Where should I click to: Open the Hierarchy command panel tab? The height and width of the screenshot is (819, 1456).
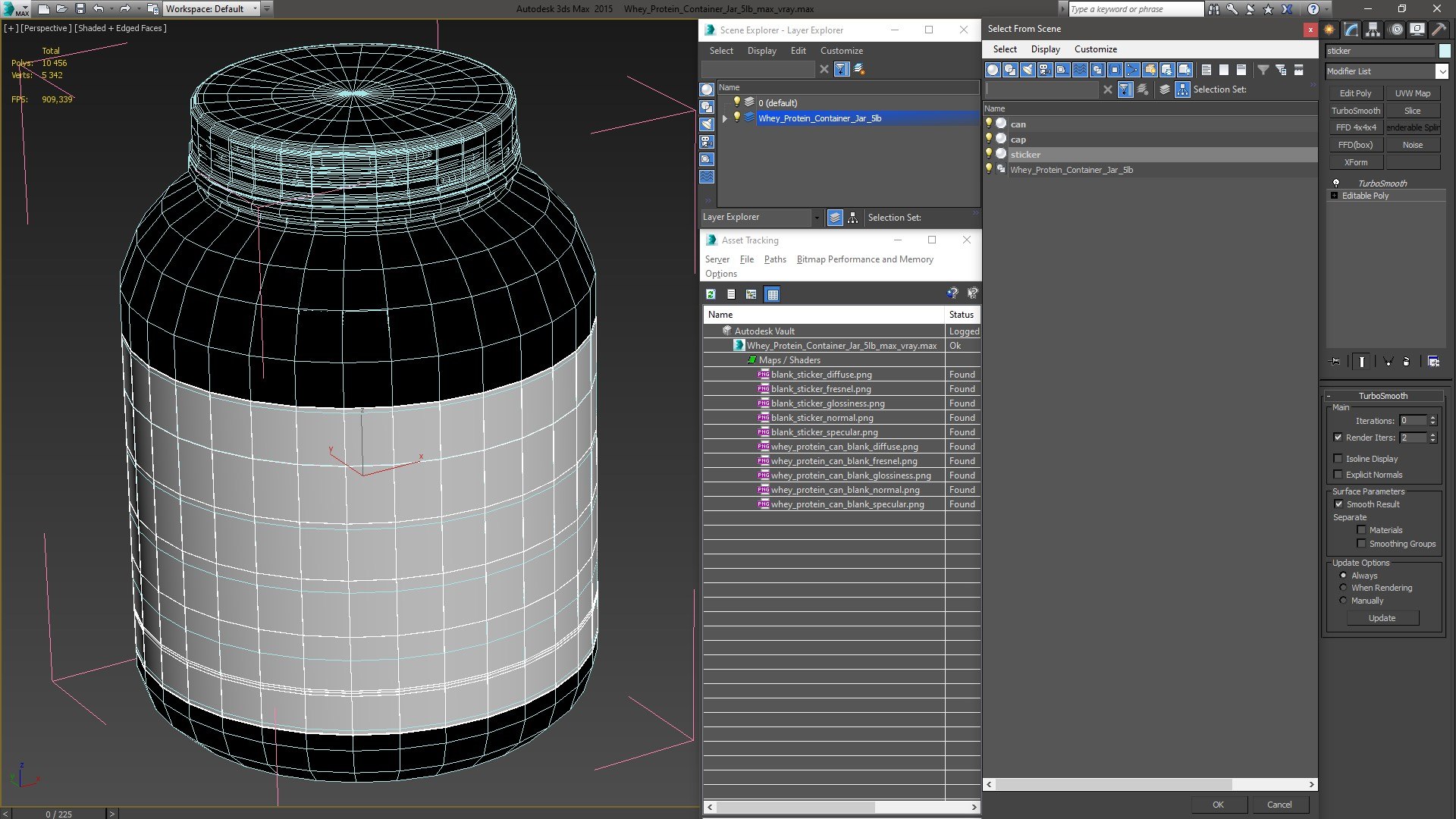point(1373,30)
